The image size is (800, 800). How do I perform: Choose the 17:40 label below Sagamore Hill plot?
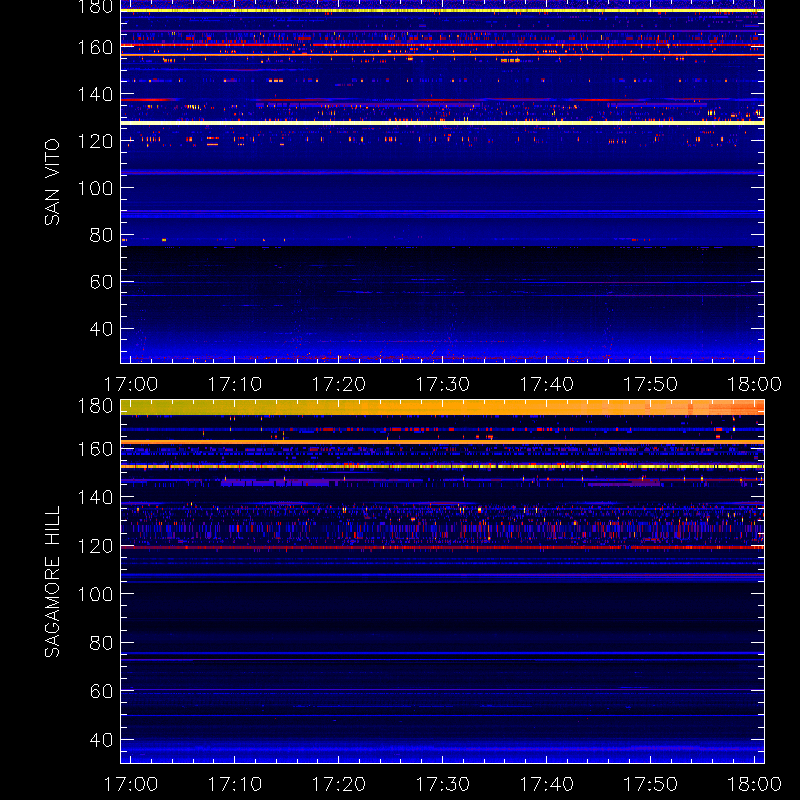[546, 784]
